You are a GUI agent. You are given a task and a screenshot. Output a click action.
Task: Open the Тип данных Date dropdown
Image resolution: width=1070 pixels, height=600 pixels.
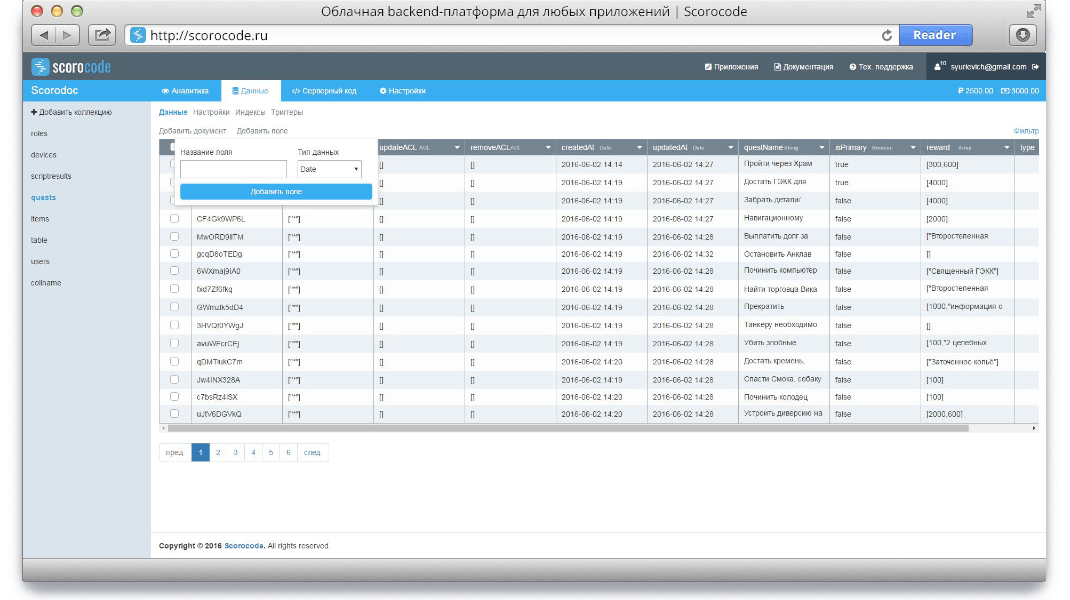[x=329, y=170]
